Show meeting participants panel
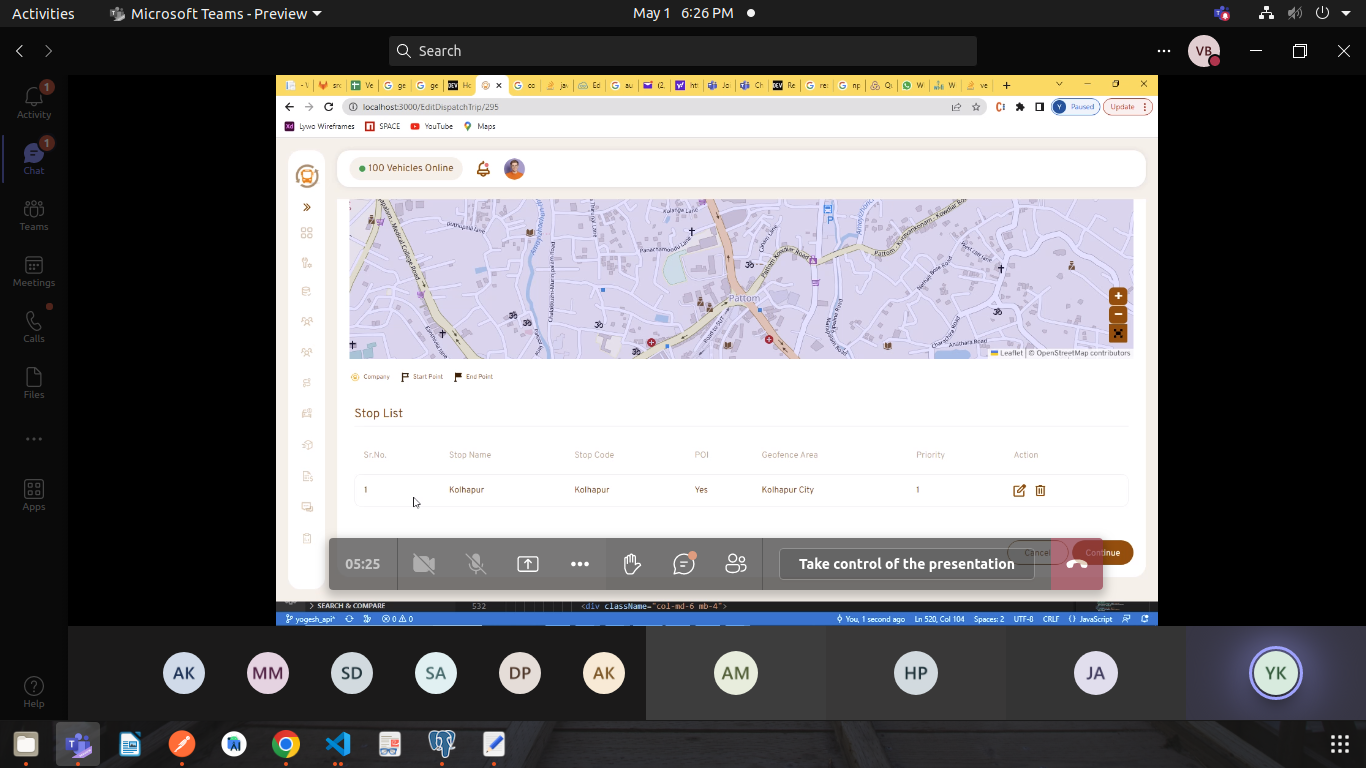The height and width of the screenshot is (768, 1366). [736, 564]
